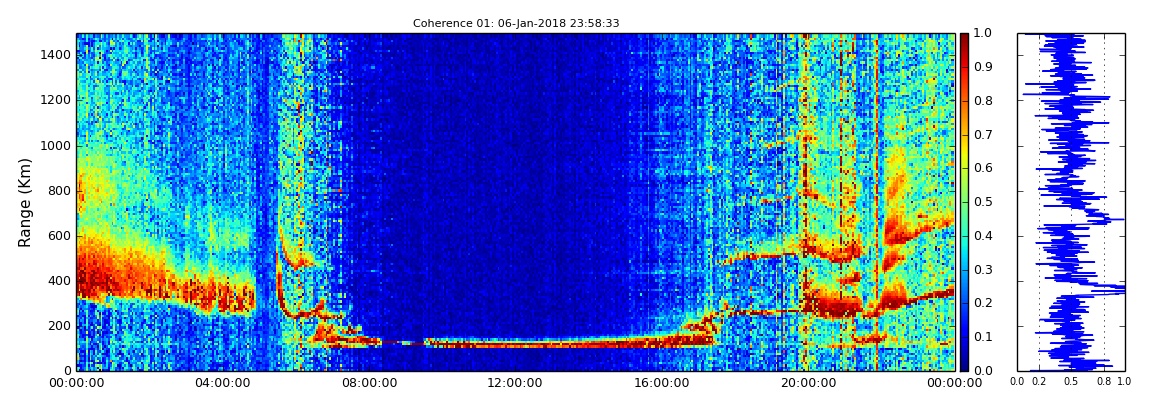Click the green middle of the colorbar
The width and height of the screenshot is (1150, 407).
(964, 202)
